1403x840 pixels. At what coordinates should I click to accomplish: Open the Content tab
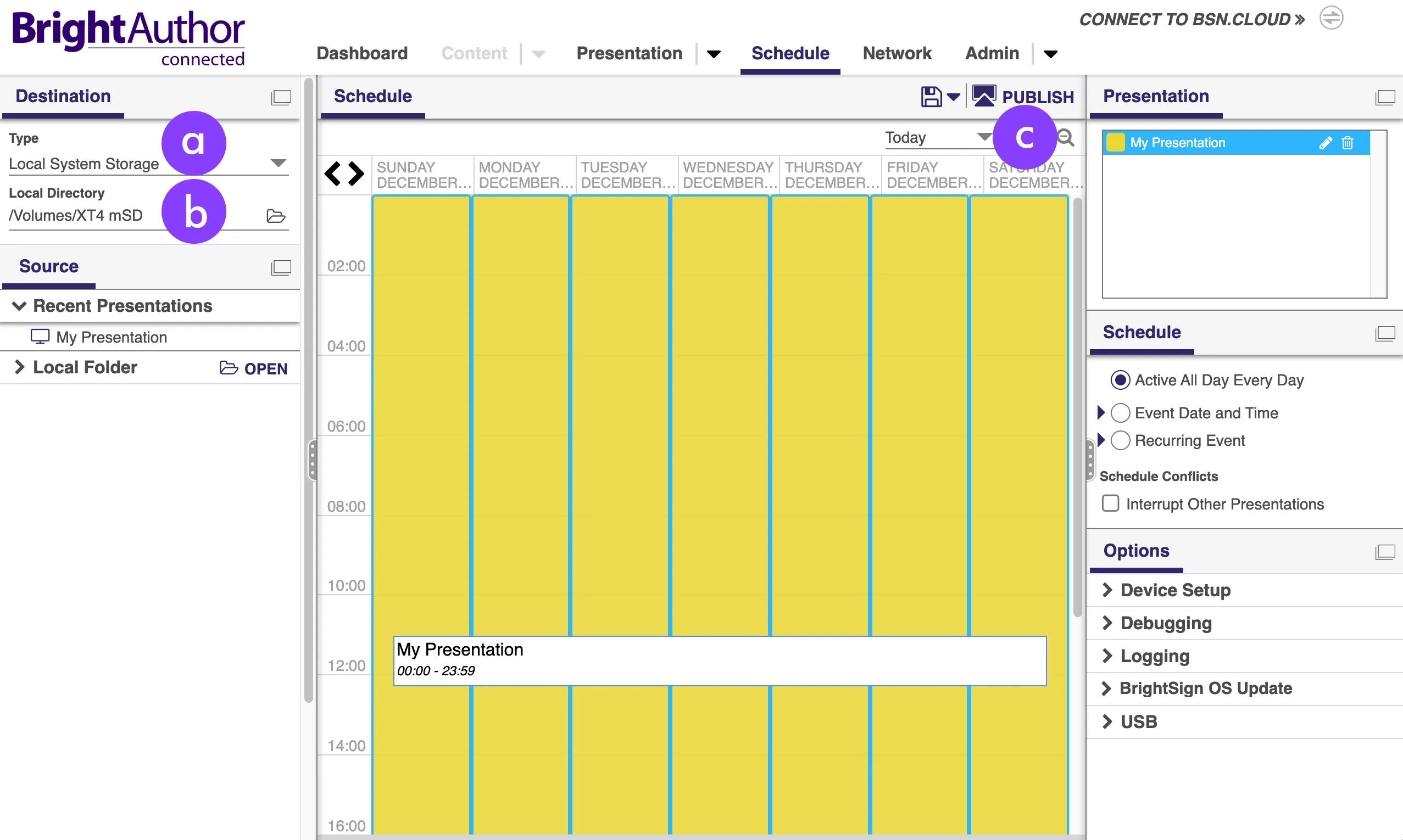(474, 53)
